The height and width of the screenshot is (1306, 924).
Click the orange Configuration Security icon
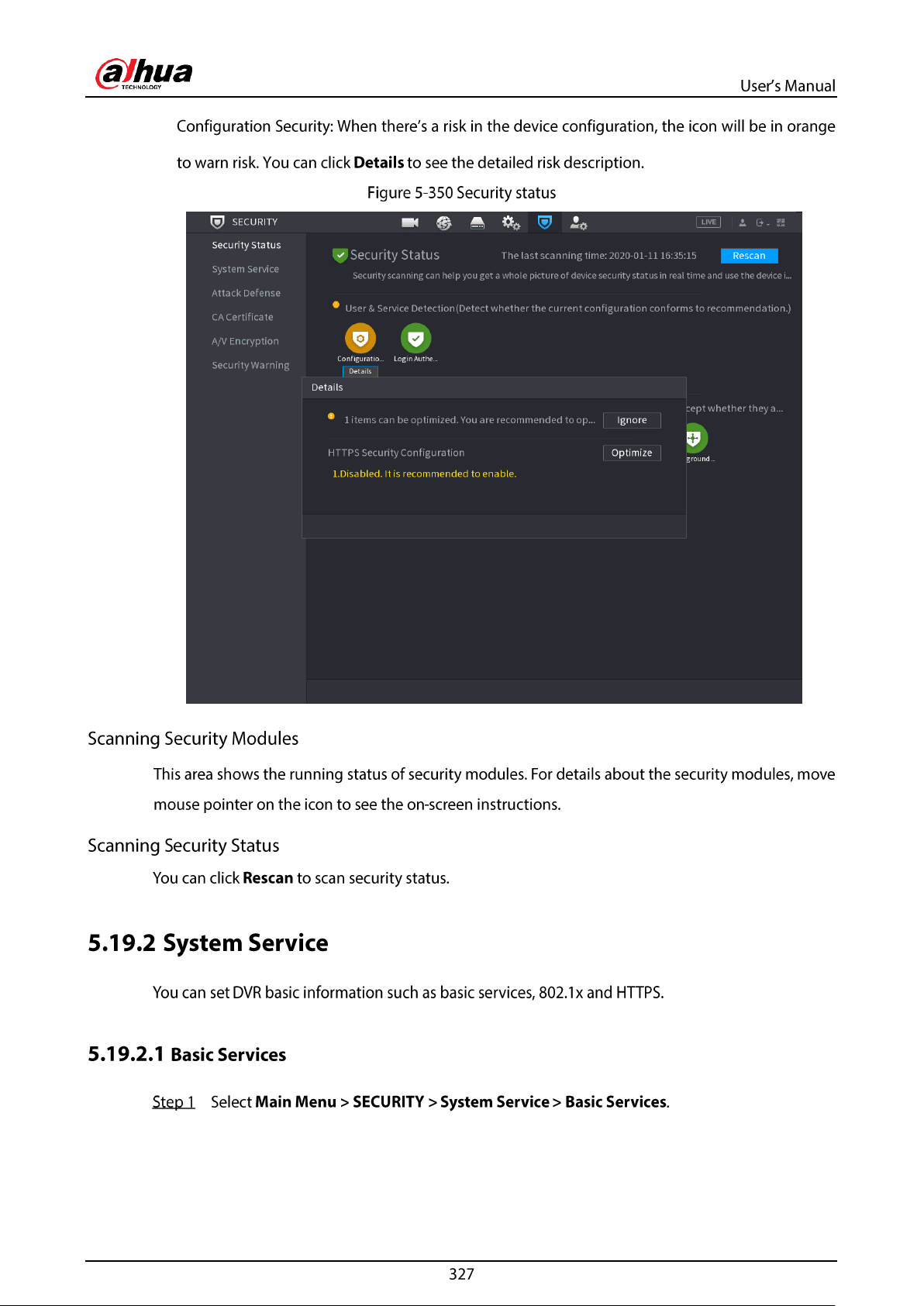coord(360,338)
